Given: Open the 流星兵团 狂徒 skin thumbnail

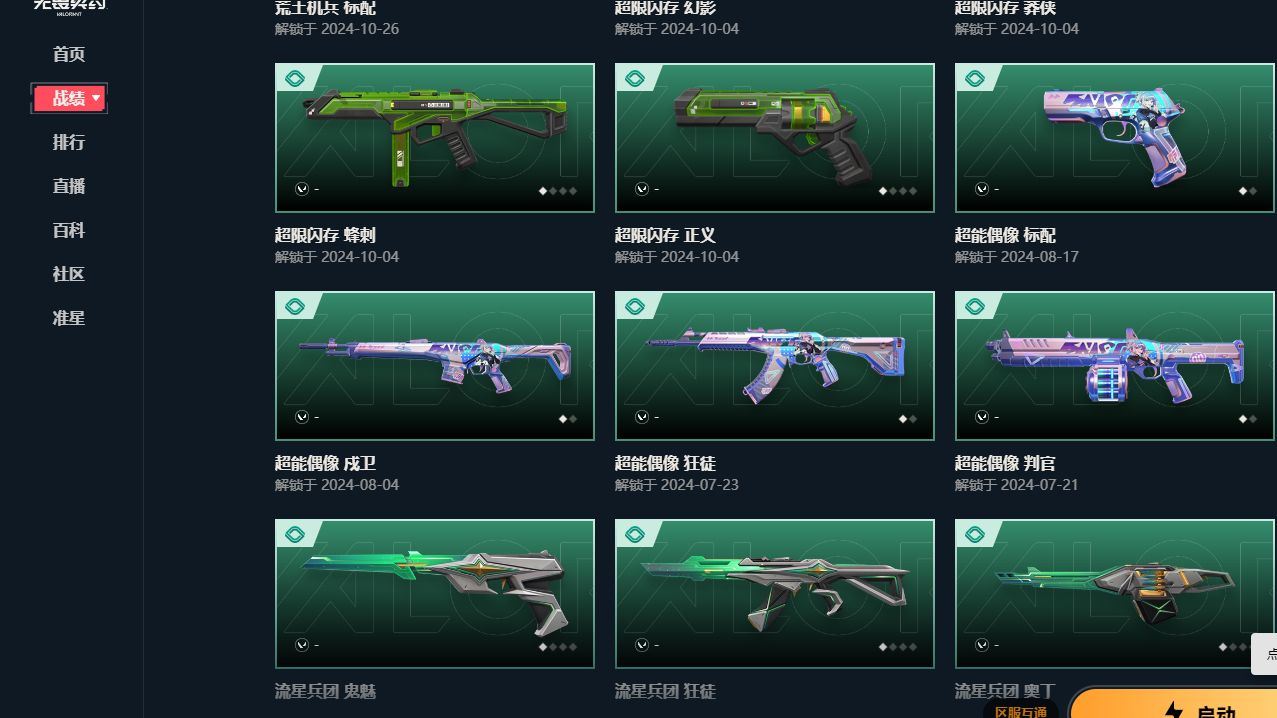Looking at the screenshot, I should 775,594.
